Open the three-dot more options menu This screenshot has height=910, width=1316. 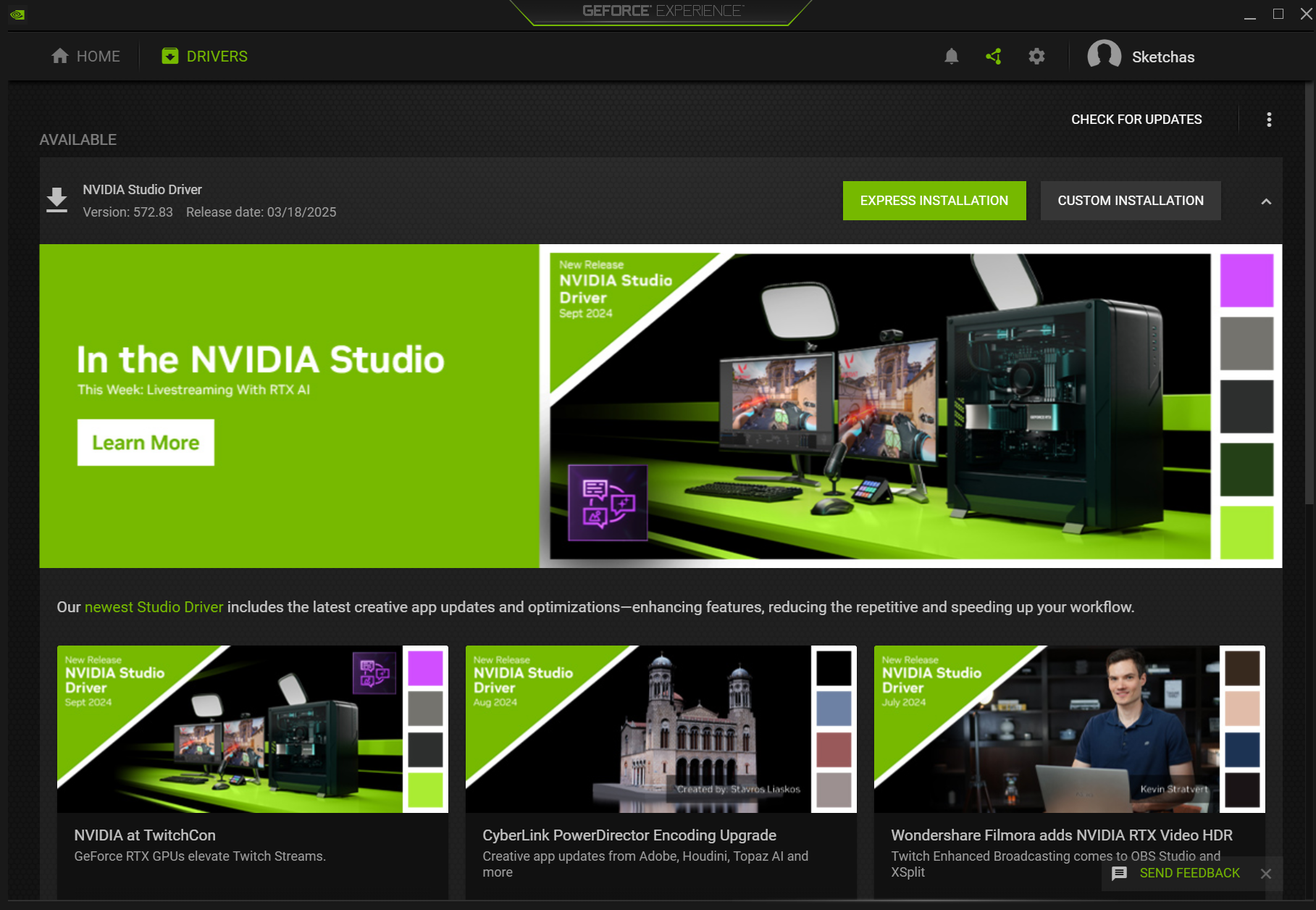point(1268,120)
